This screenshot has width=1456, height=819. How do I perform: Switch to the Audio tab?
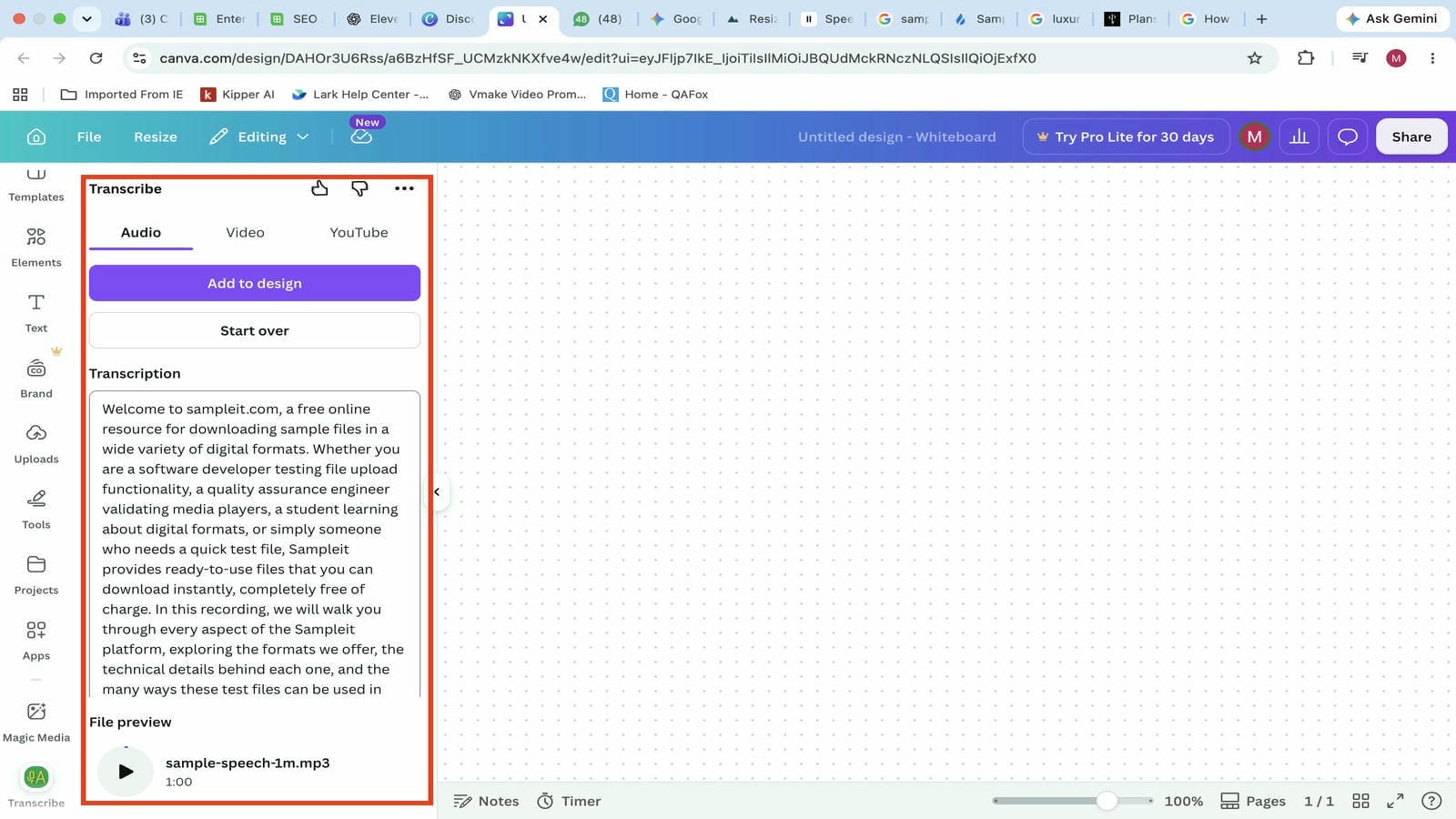click(141, 232)
